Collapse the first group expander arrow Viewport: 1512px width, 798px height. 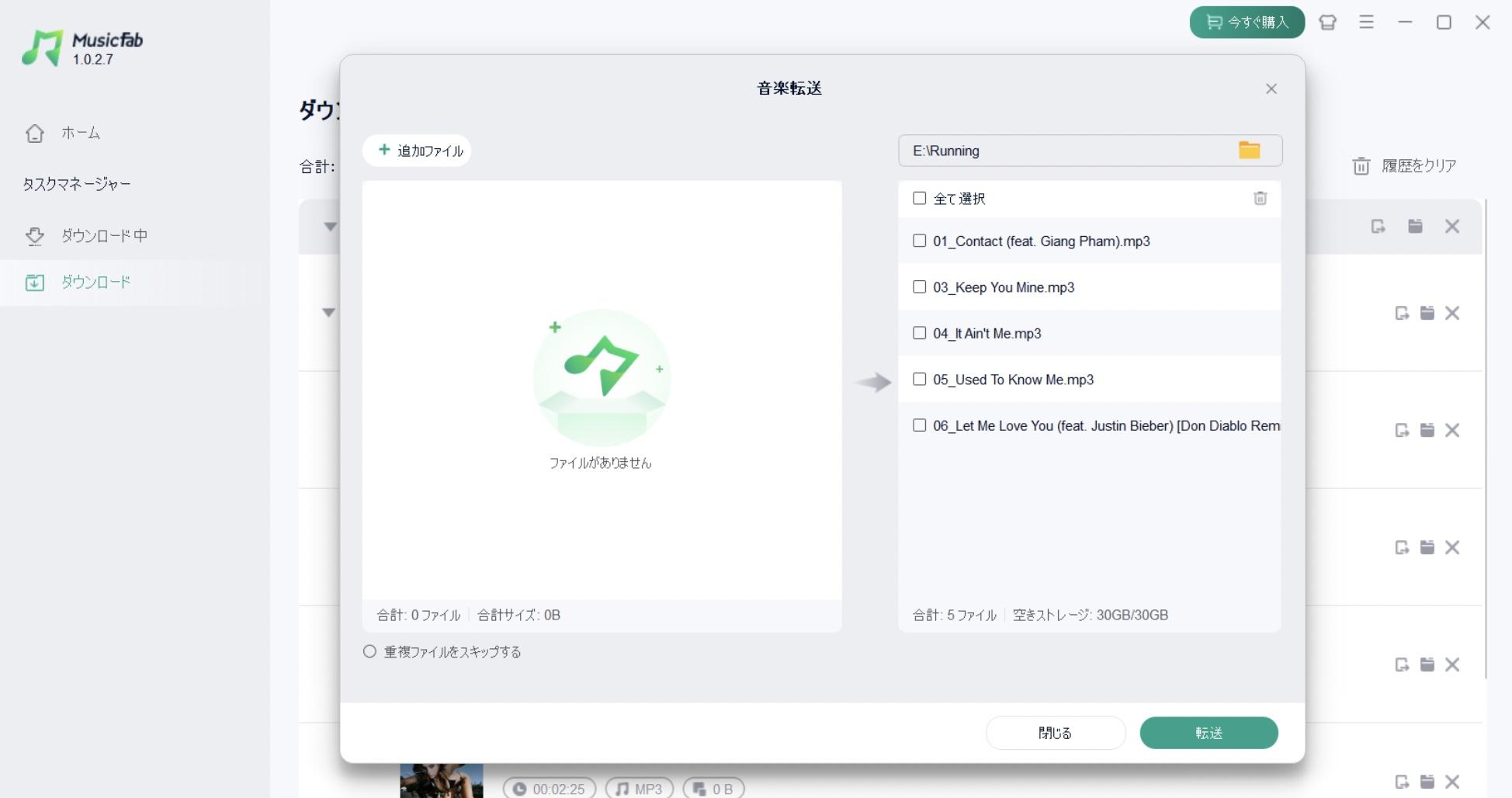tap(330, 227)
